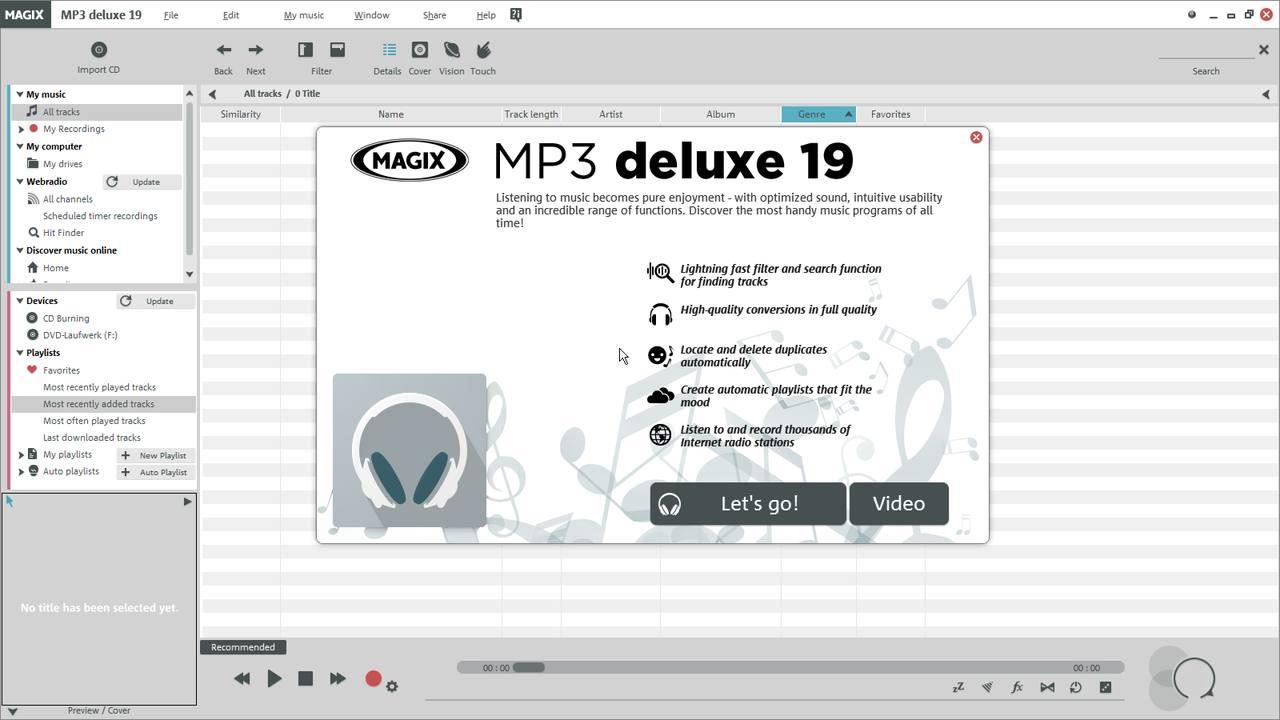
Task: Collapse the Webradio section
Action: pyautogui.click(x=18, y=181)
